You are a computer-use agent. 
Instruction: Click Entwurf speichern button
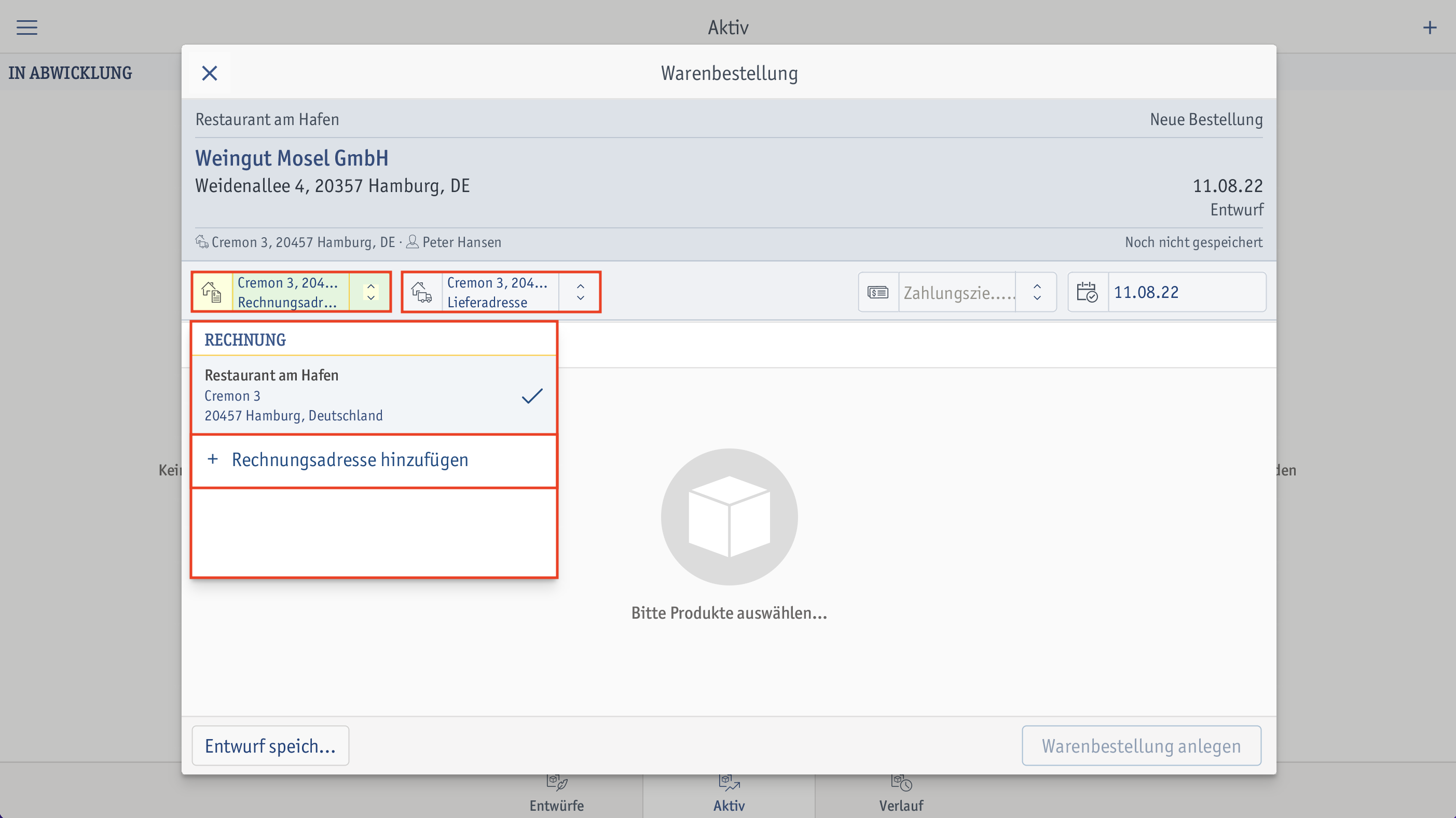pos(270,746)
